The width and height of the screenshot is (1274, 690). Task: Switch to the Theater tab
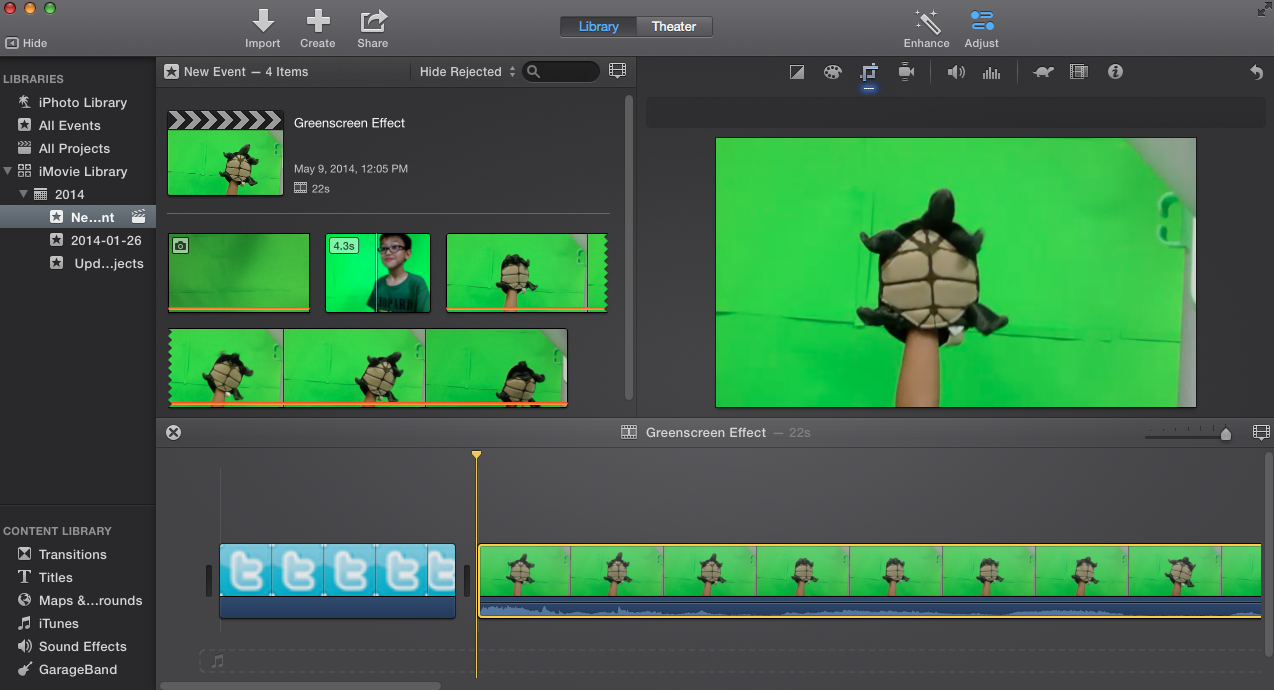673,26
